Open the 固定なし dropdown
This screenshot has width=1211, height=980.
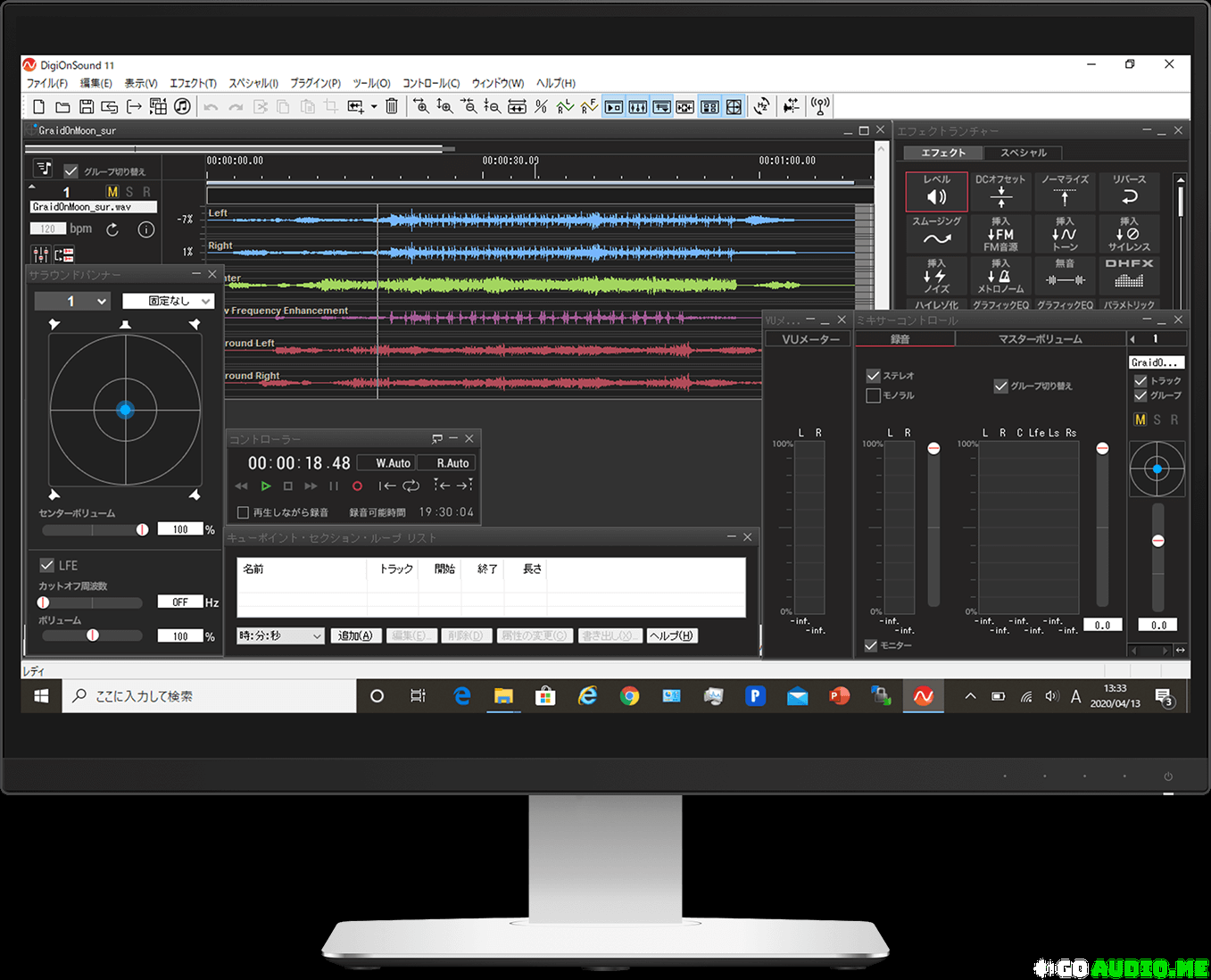coord(168,301)
